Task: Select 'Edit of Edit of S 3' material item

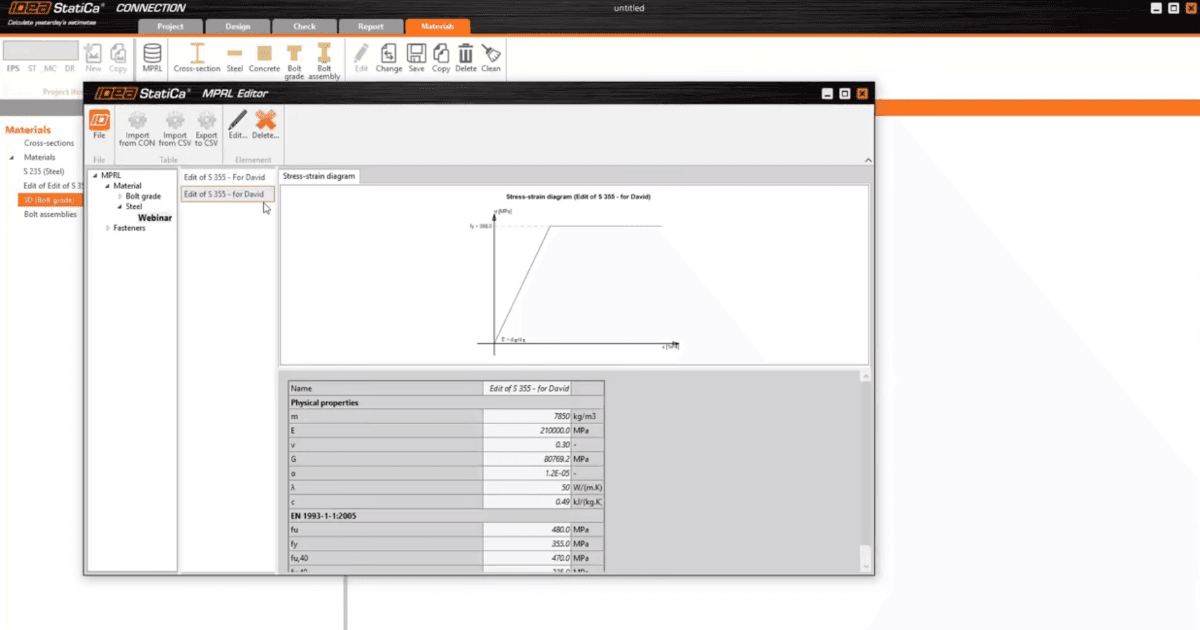Action: (53, 185)
